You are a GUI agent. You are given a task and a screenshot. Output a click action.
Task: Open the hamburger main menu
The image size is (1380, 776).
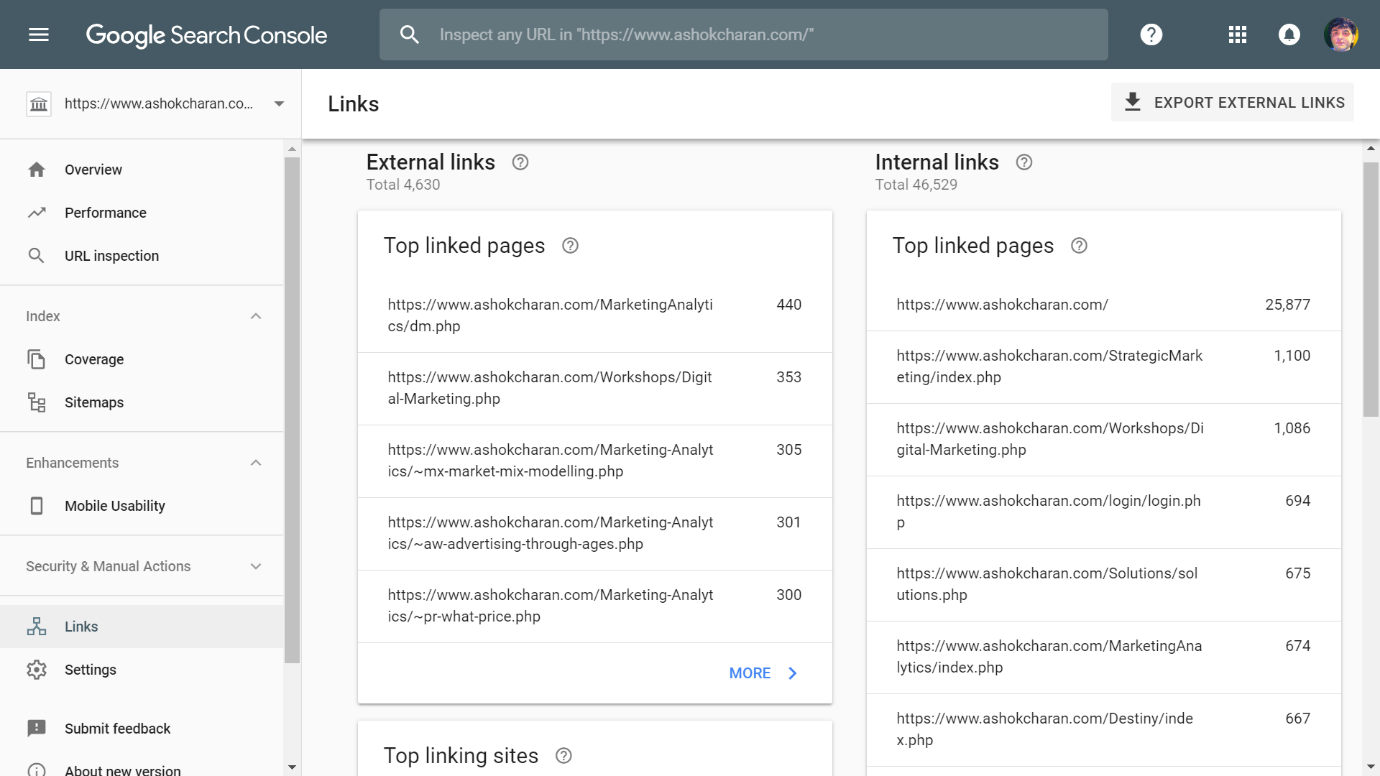point(39,35)
